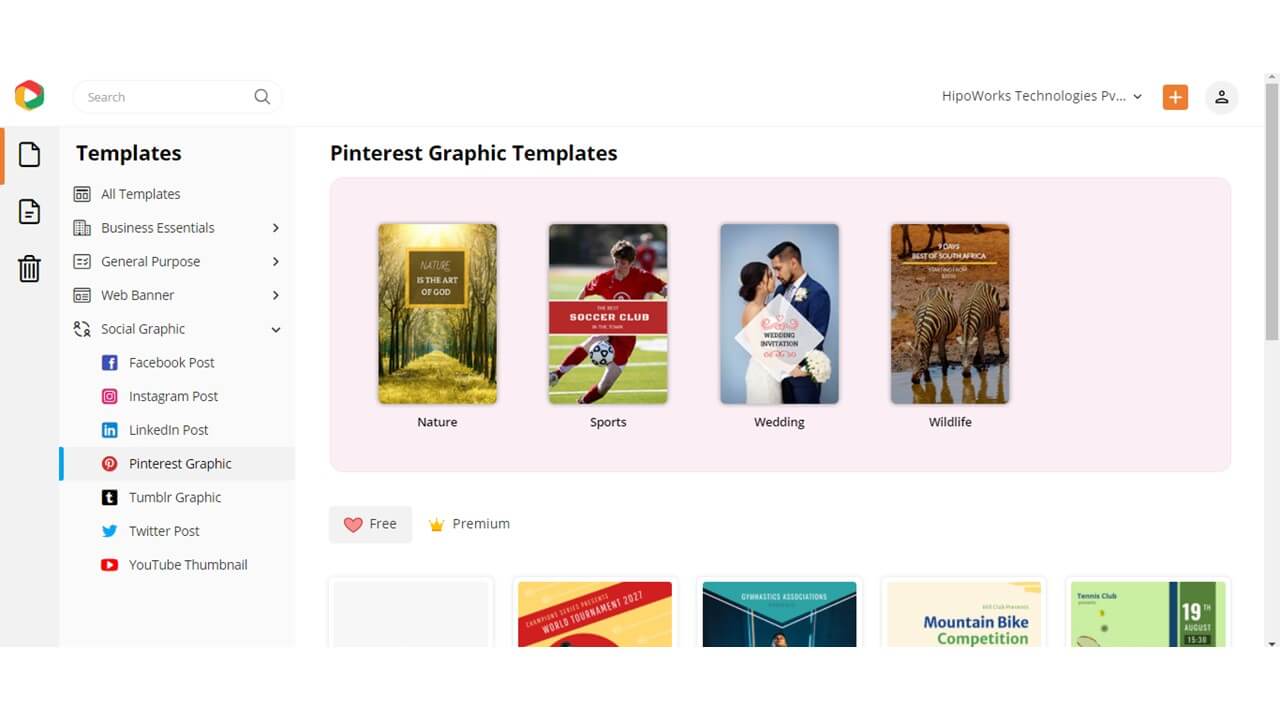Open the YouTube Thumbnail category icon
This screenshot has height=720, width=1280.
[x=109, y=564]
